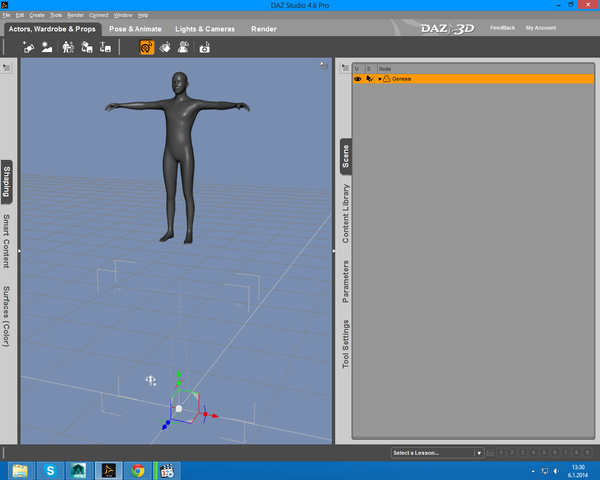The height and width of the screenshot is (480, 600).
Task: Click the left pane options menu icon
Action: [x=7, y=68]
